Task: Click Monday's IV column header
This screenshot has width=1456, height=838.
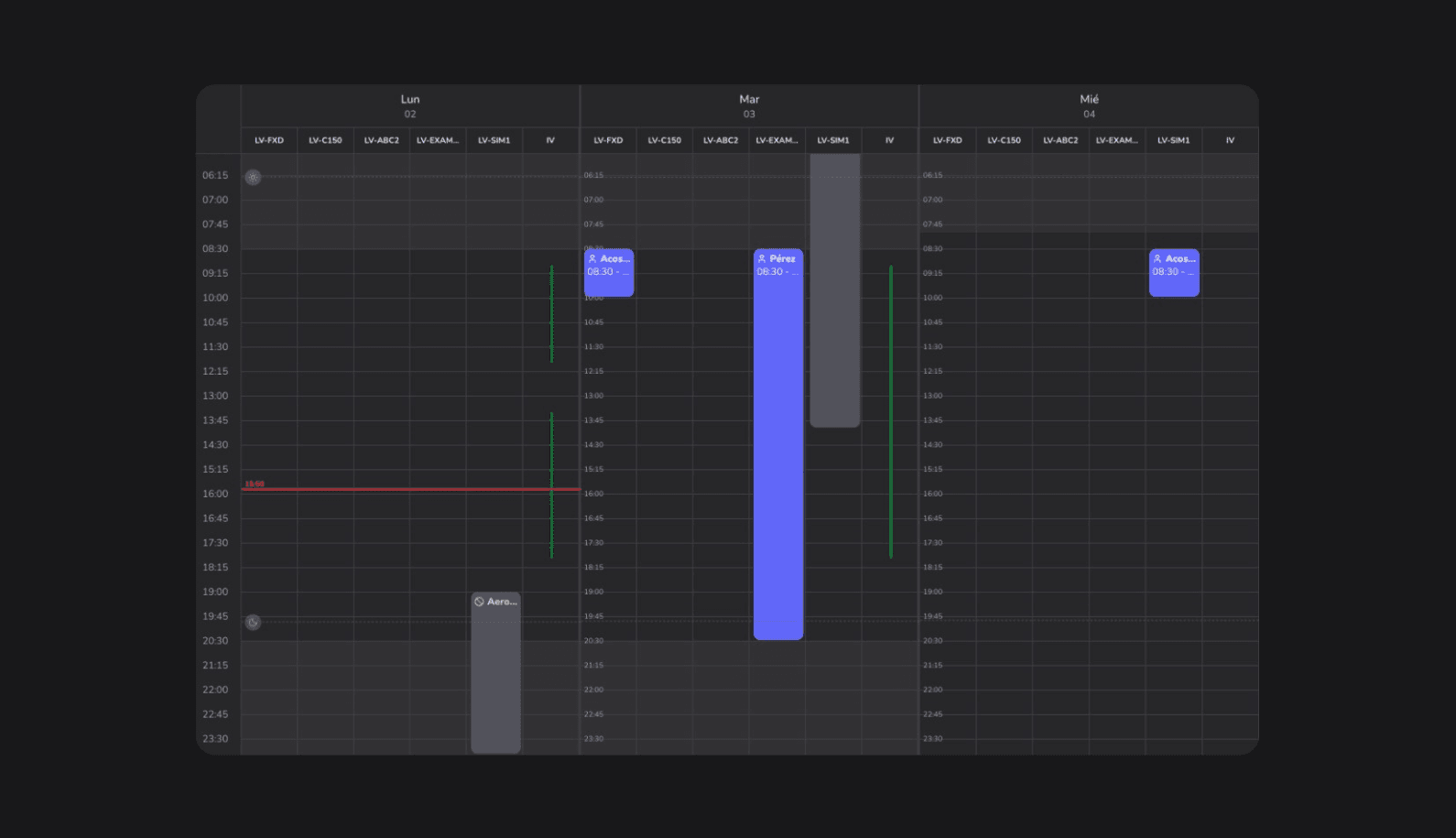Action: (550, 140)
